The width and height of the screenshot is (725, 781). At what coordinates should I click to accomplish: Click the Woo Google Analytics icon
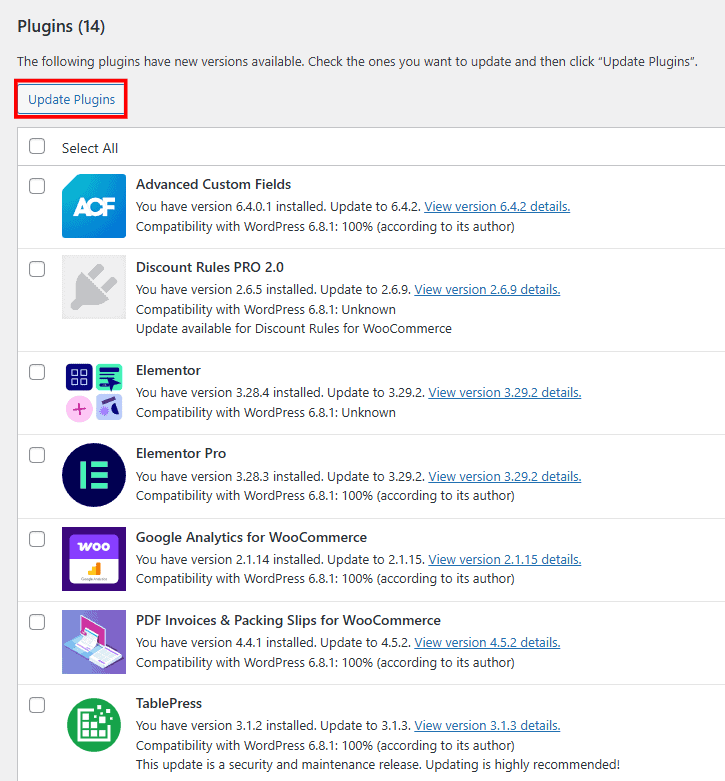pos(94,559)
